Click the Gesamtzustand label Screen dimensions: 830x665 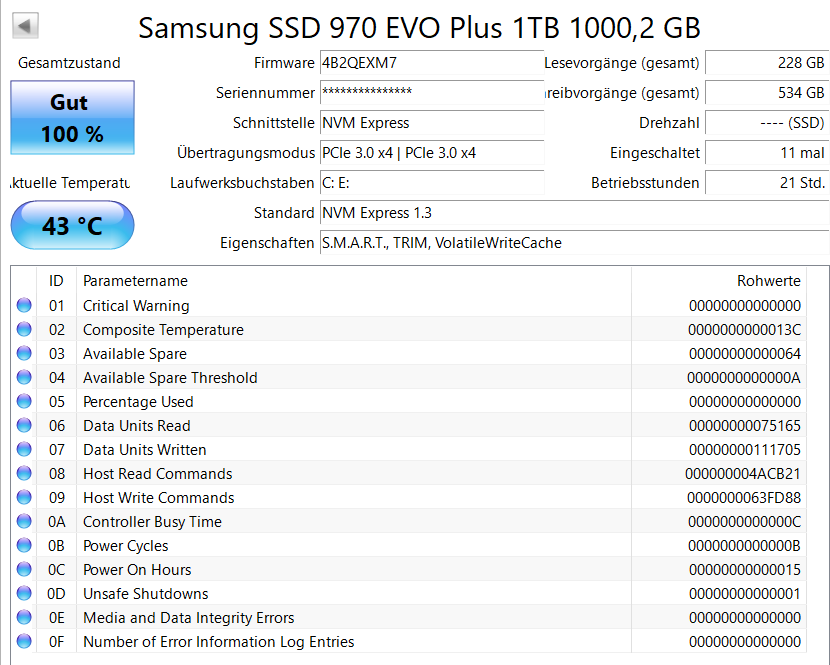click(x=69, y=63)
